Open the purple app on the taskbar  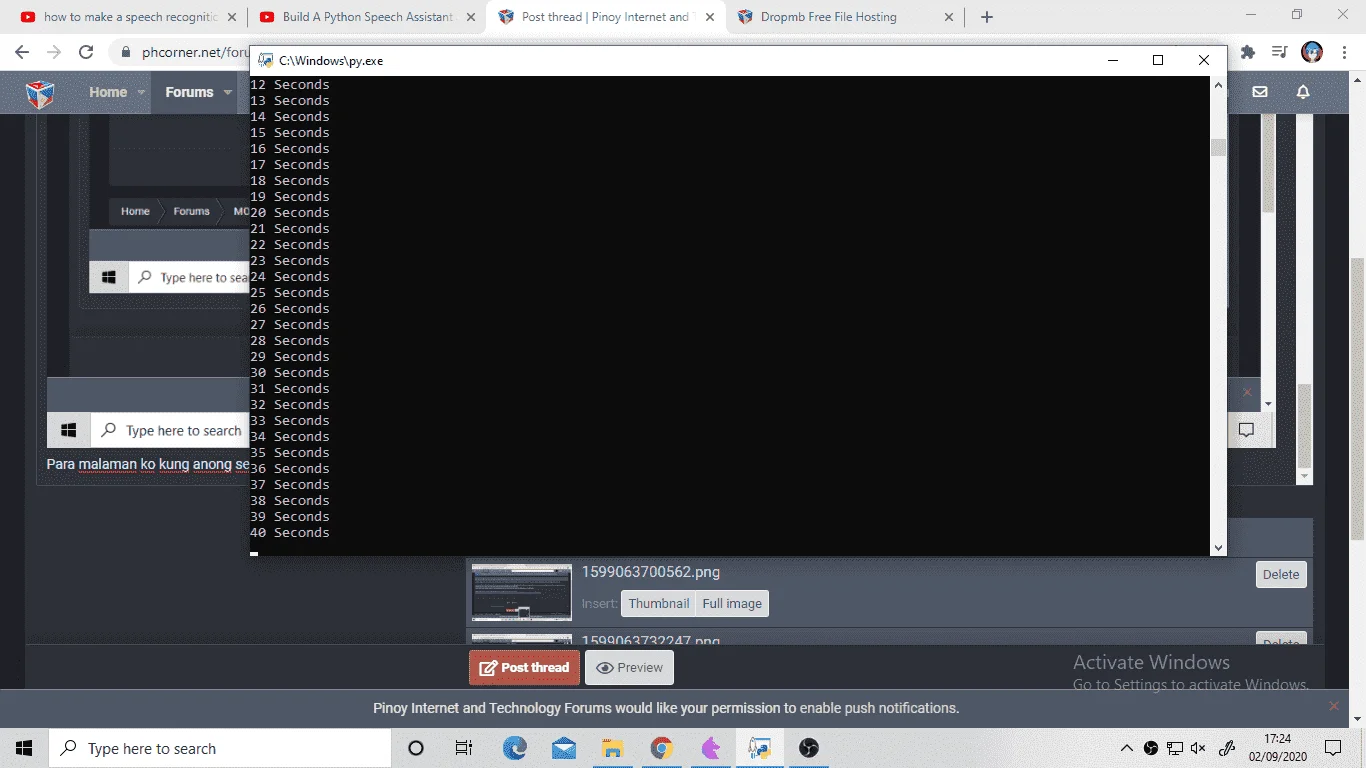click(x=710, y=748)
